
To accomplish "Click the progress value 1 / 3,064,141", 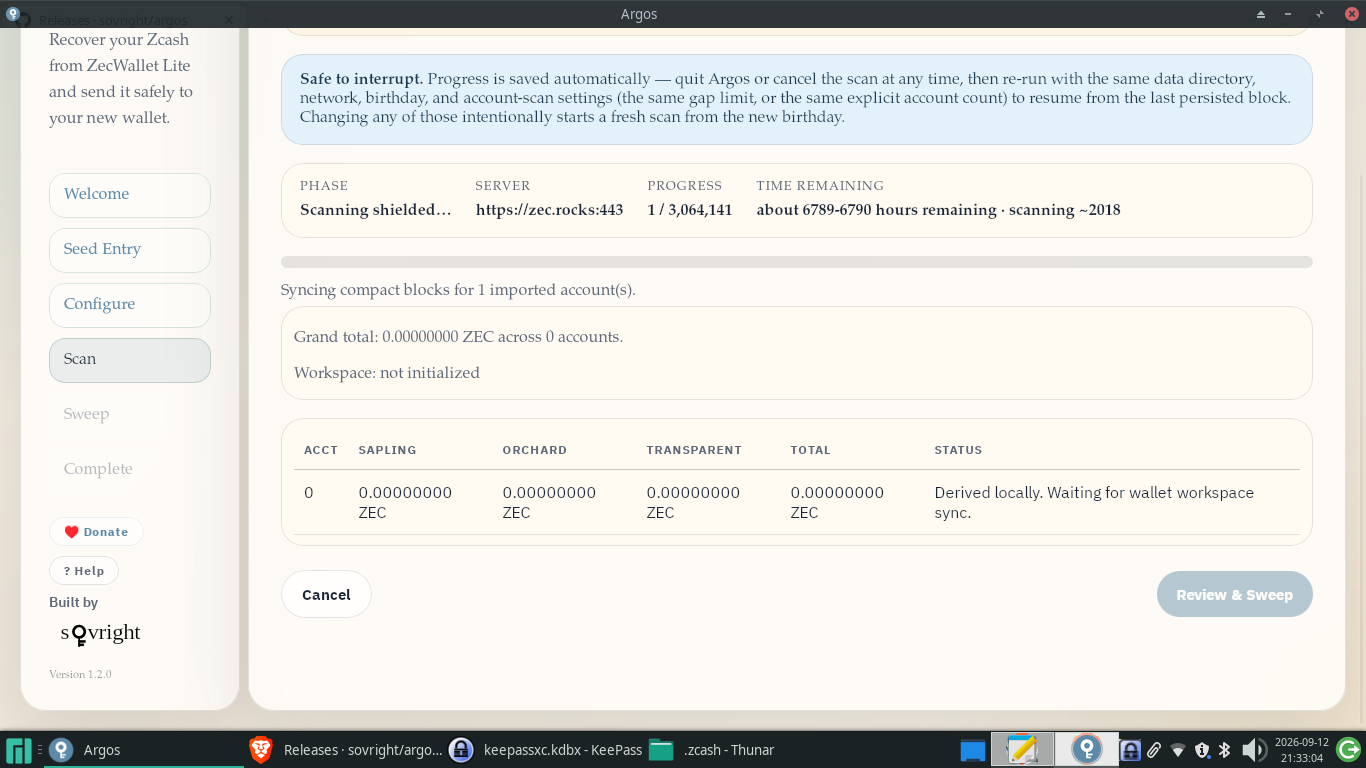I will point(689,210).
